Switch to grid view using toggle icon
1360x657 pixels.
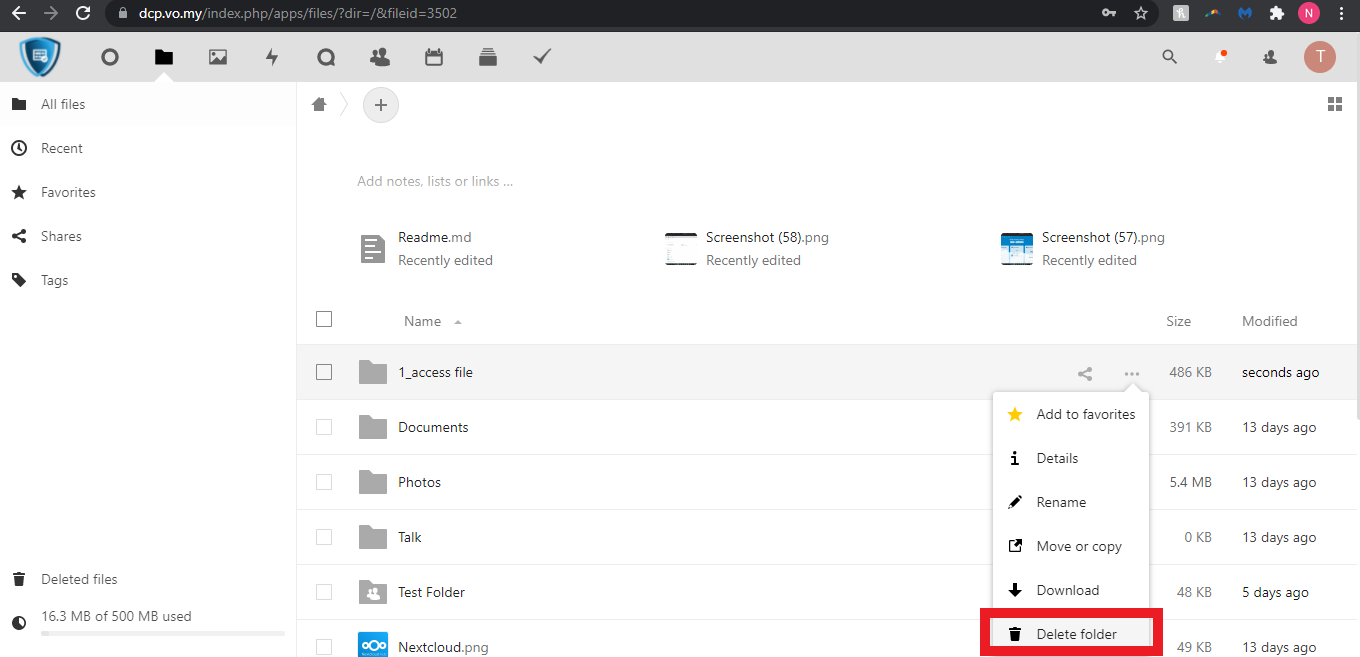click(x=1334, y=105)
